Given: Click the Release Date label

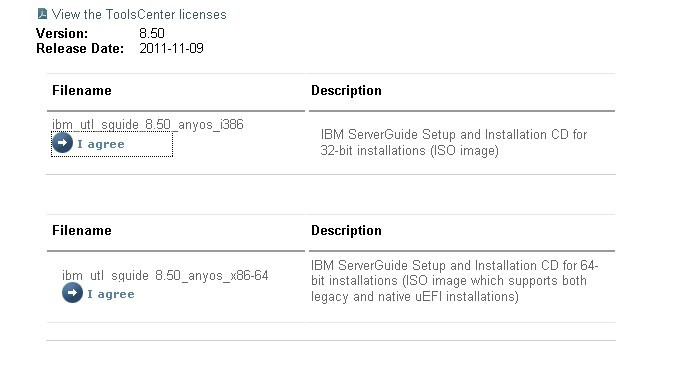Looking at the screenshot, I should (80, 48).
